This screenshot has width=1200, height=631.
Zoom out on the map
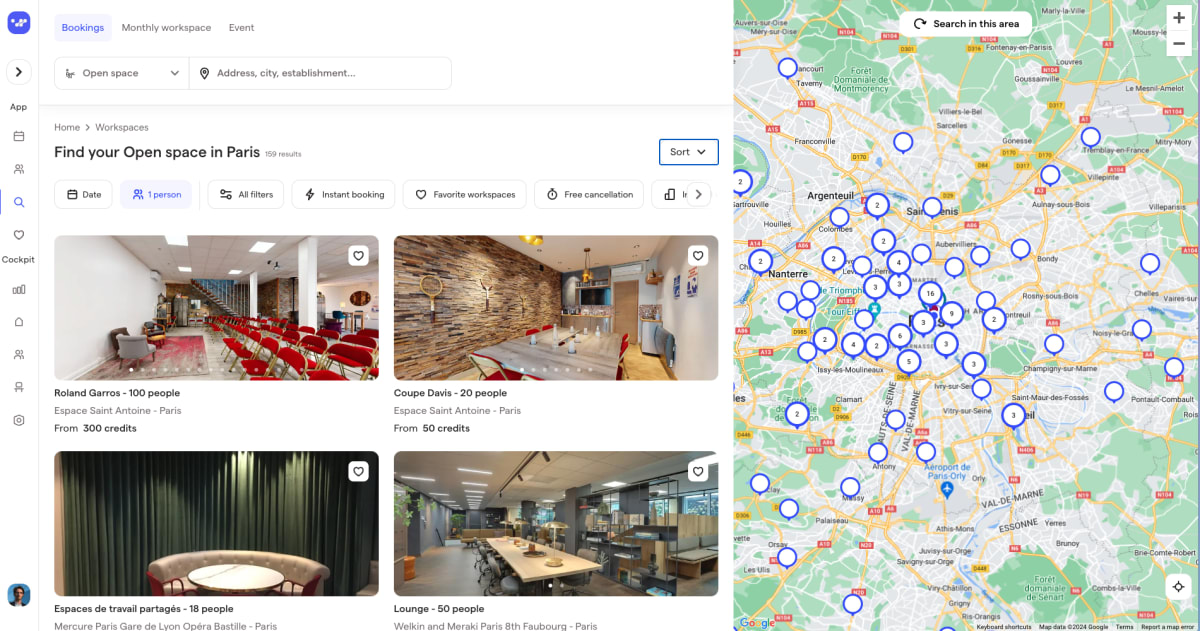tap(1179, 43)
